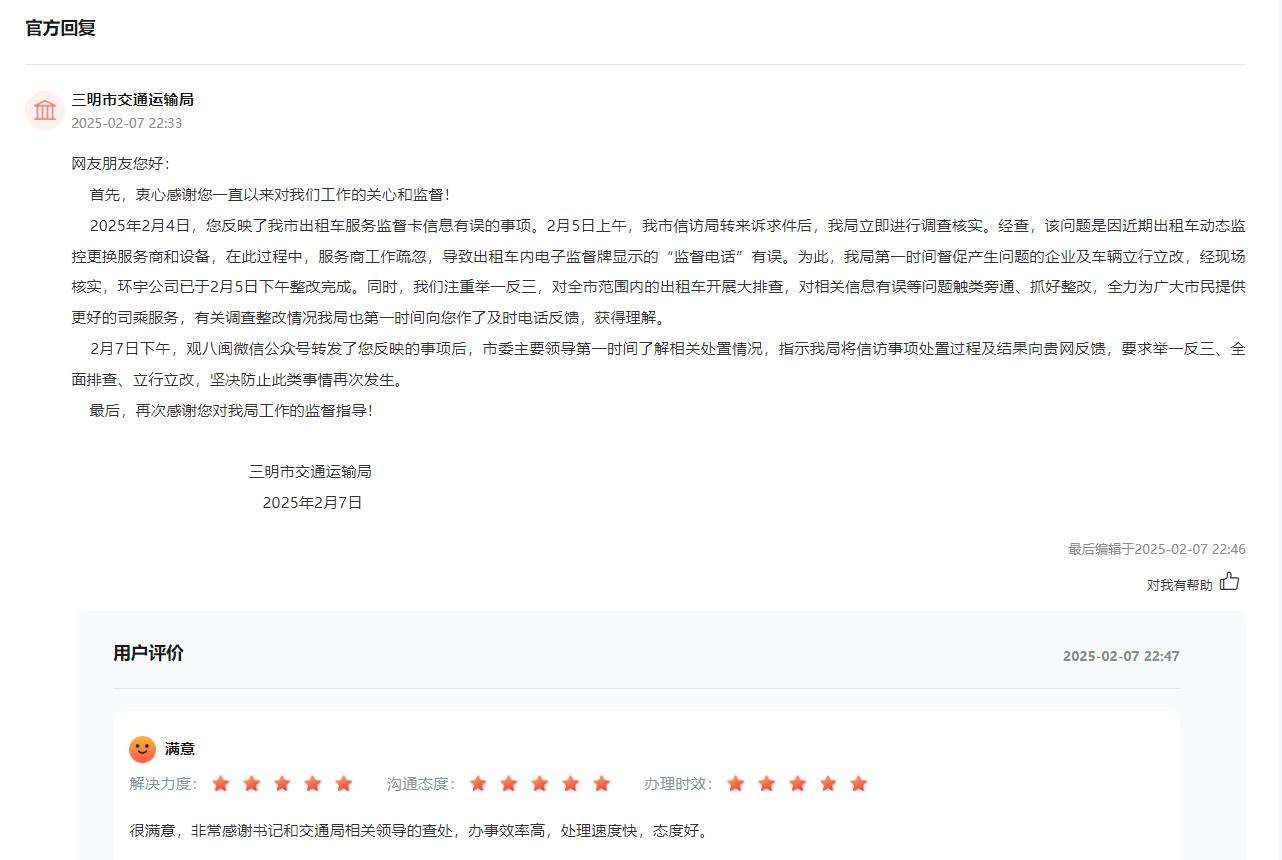This screenshot has height=860, width=1282.
Task: Click the 对我有帮助 label
Action: 1178,585
